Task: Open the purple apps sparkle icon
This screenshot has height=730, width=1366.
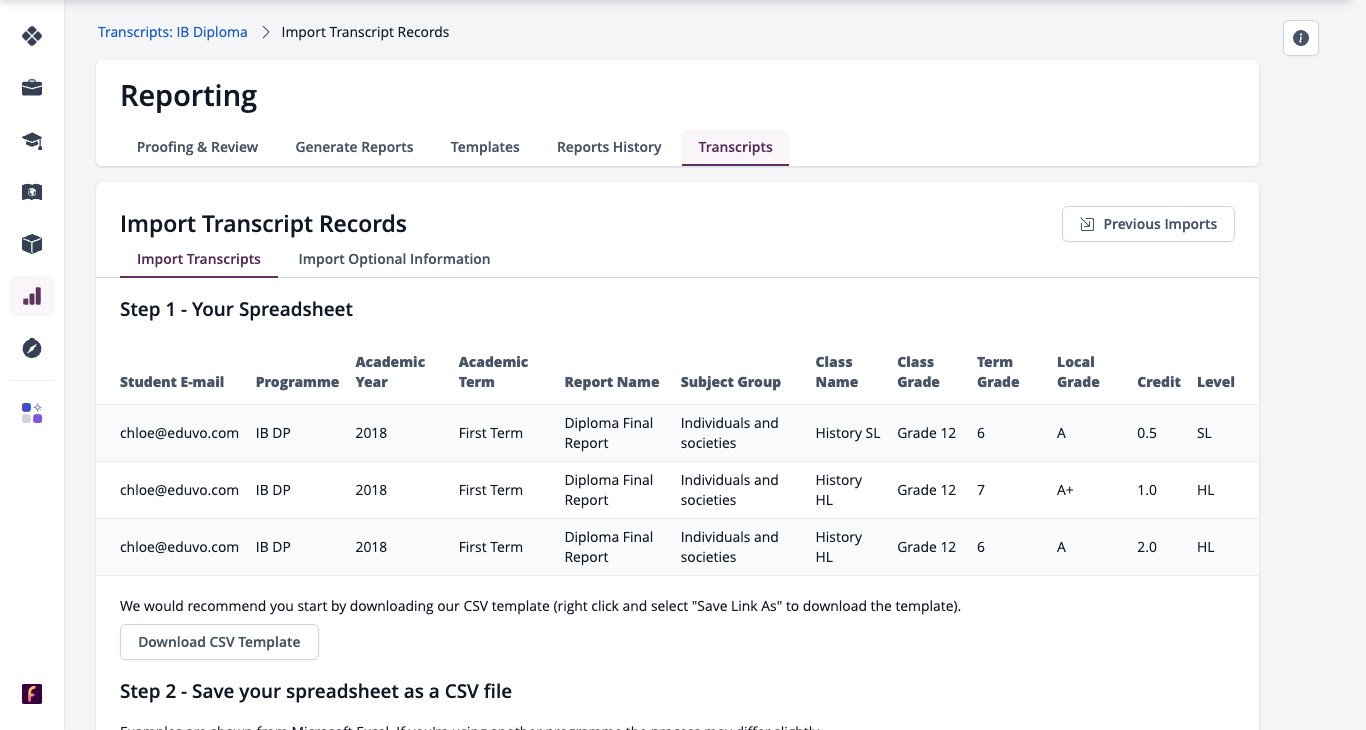Action: click(32, 413)
